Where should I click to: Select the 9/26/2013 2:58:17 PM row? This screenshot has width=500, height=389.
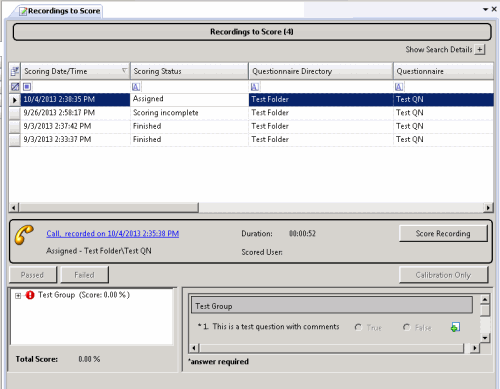[251, 113]
